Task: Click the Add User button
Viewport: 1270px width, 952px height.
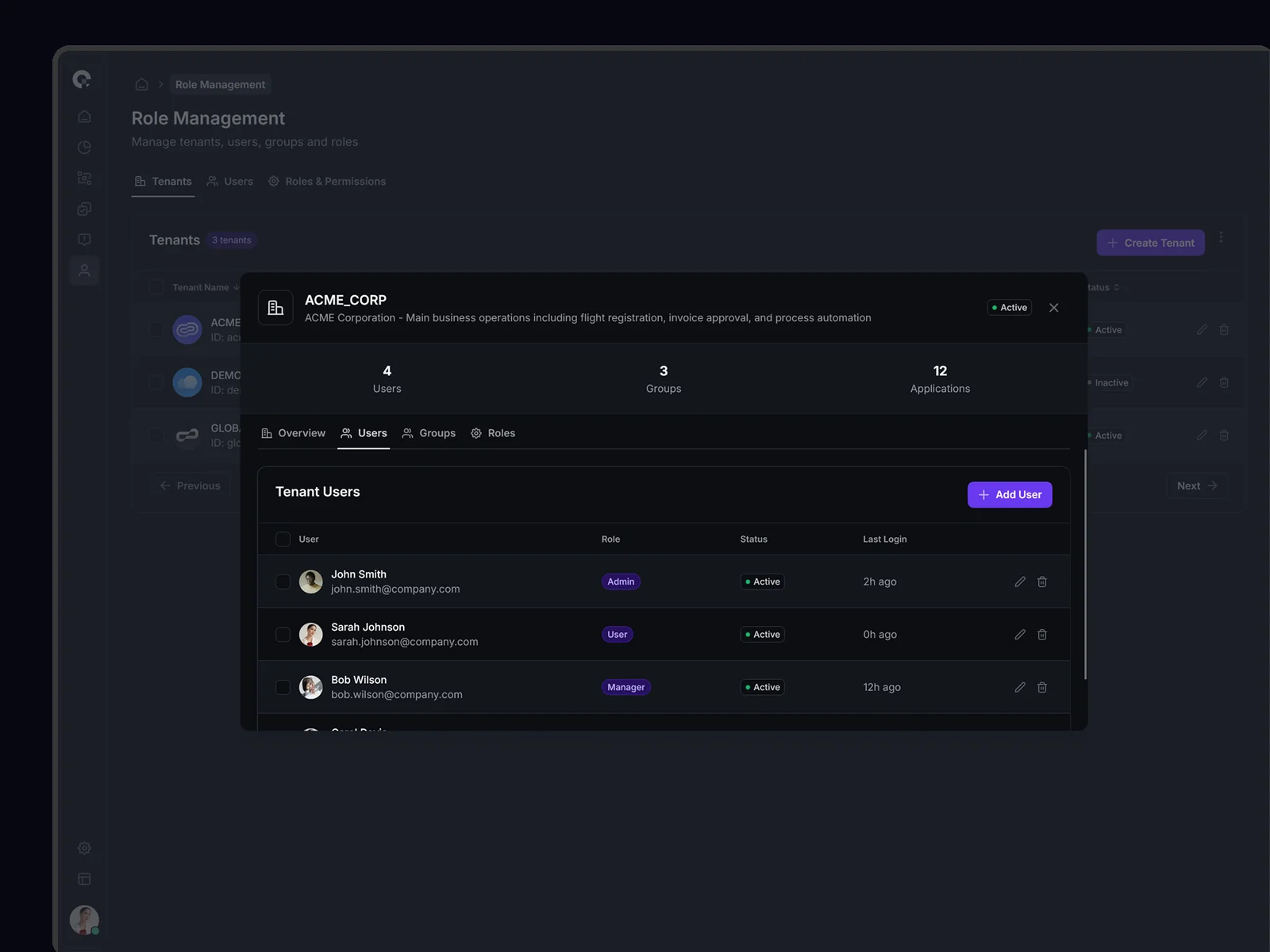Action: pos(1009,495)
